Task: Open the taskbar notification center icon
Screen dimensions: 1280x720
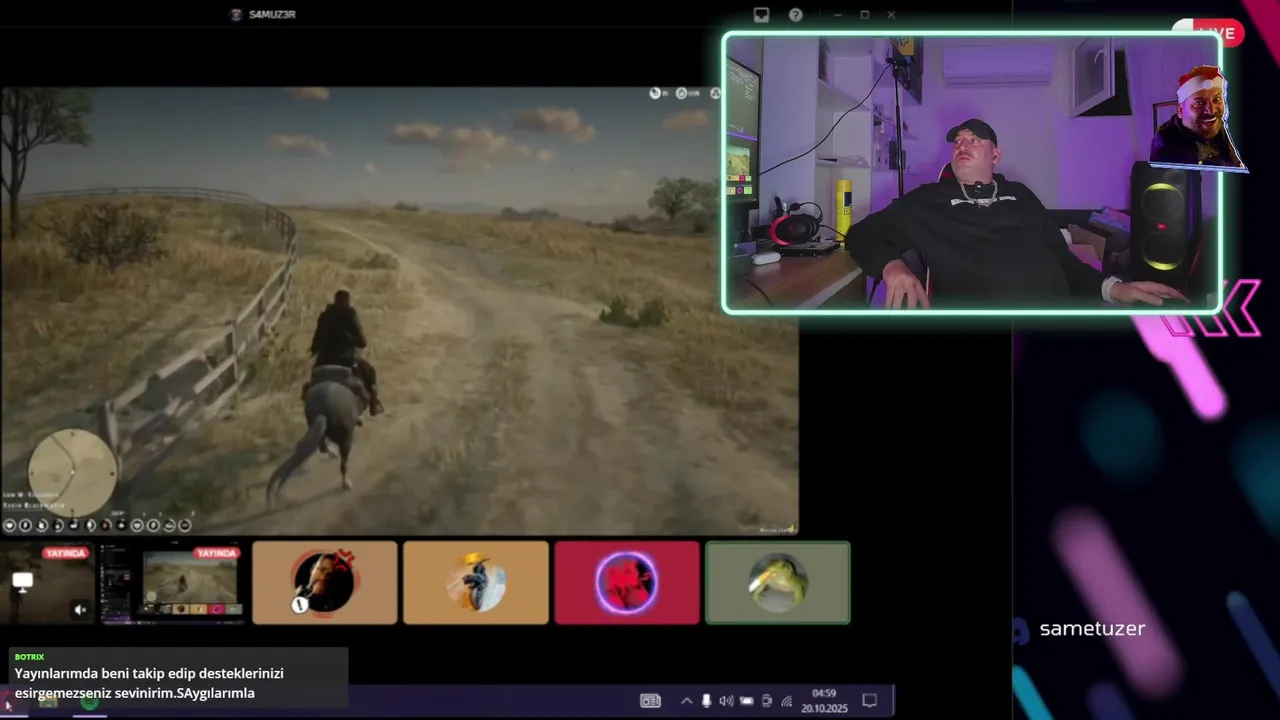Action: click(x=869, y=701)
